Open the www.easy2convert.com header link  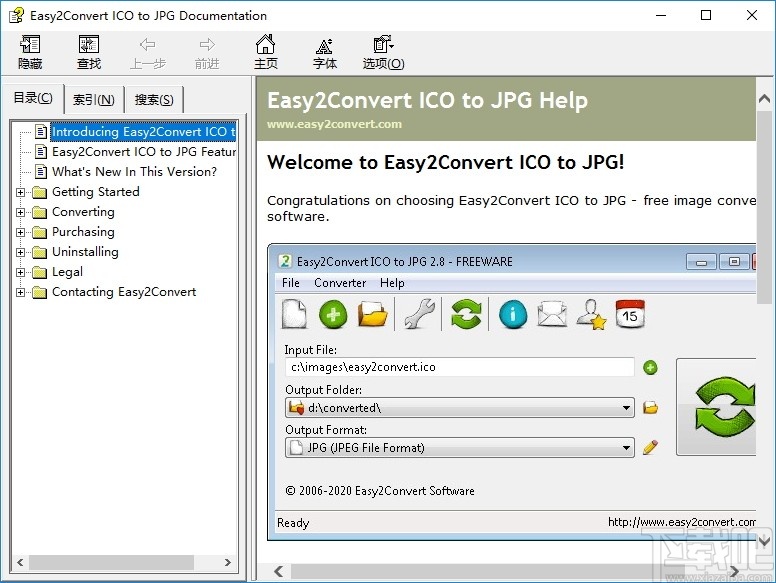pyautogui.click(x=335, y=124)
